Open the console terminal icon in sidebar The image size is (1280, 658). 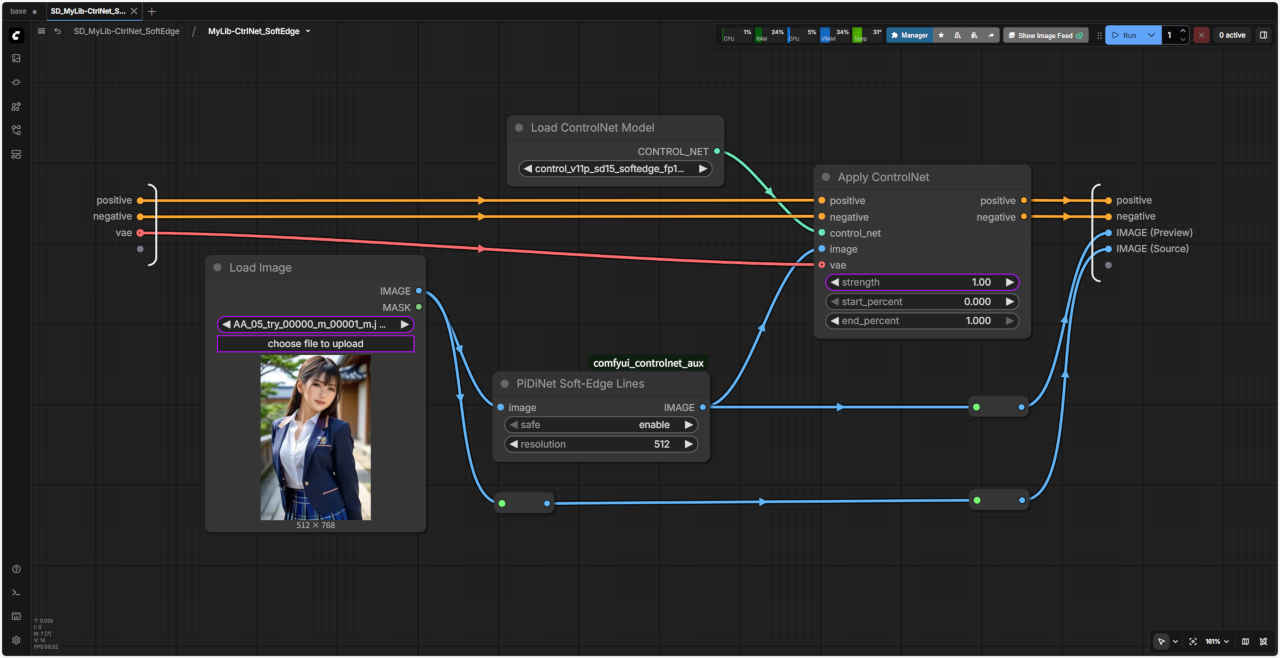16,593
